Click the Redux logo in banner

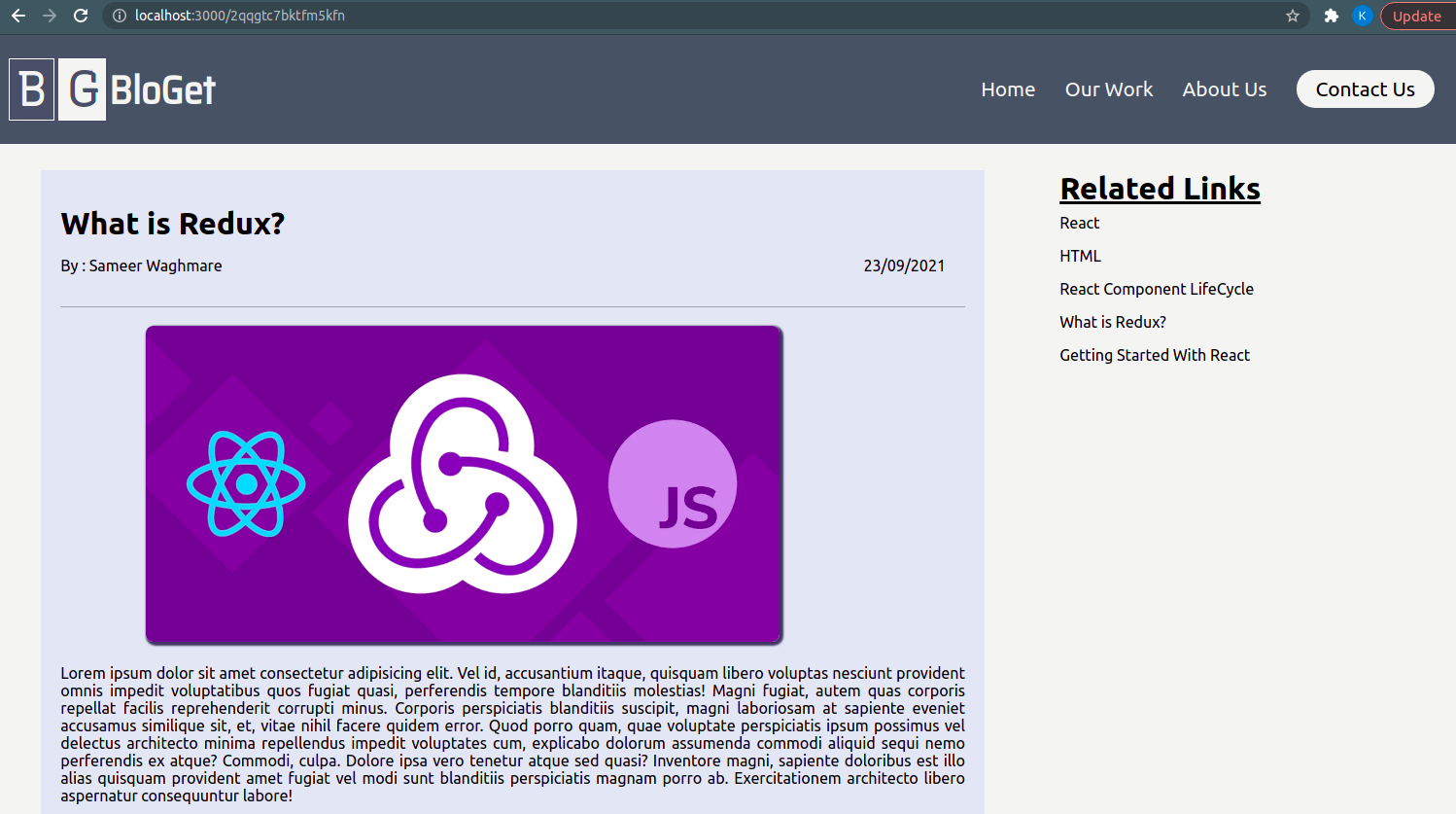463,483
